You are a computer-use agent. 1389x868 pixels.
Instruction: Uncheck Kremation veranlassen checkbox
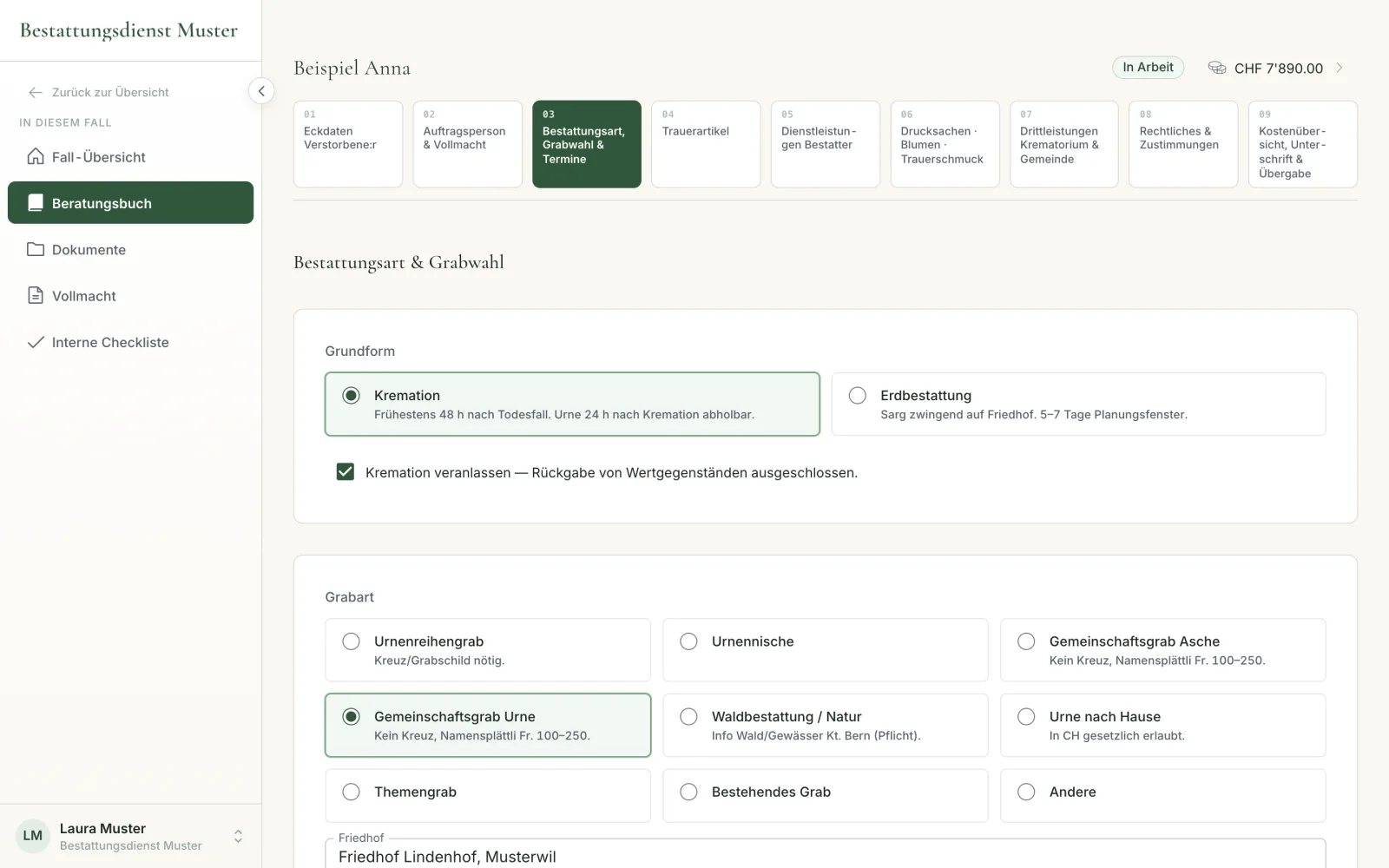pyautogui.click(x=346, y=472)
